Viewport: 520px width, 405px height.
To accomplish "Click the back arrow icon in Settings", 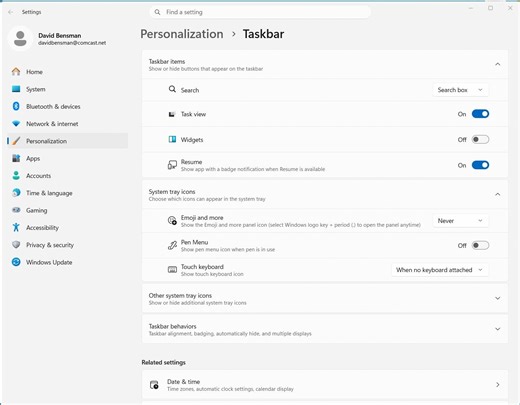I will [x=11, y=12].
